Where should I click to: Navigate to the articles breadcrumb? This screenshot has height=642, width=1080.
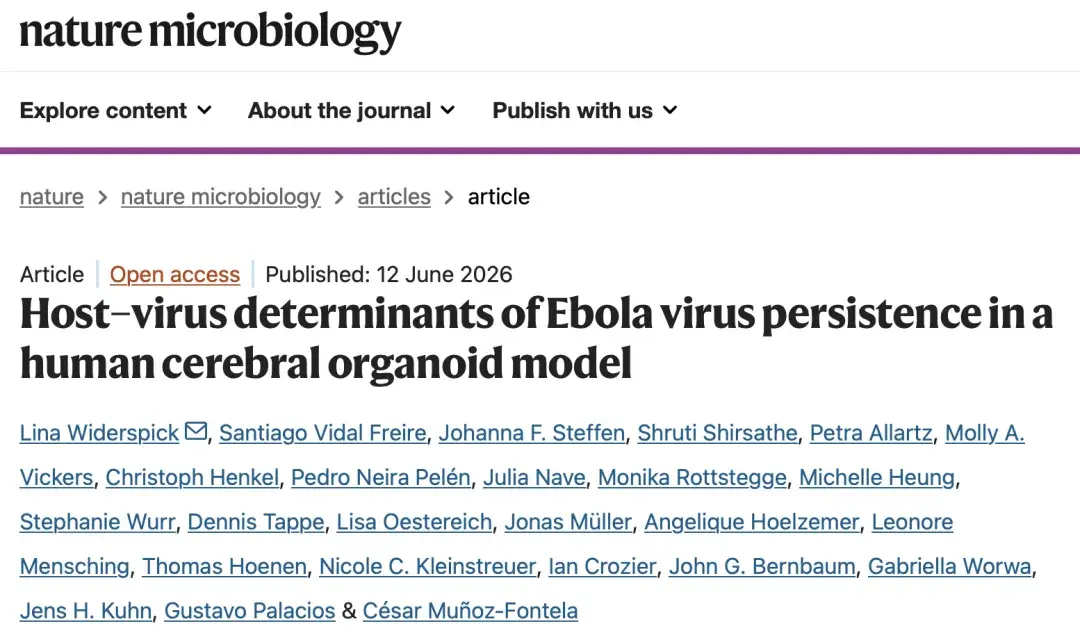(x=394, y=197)
